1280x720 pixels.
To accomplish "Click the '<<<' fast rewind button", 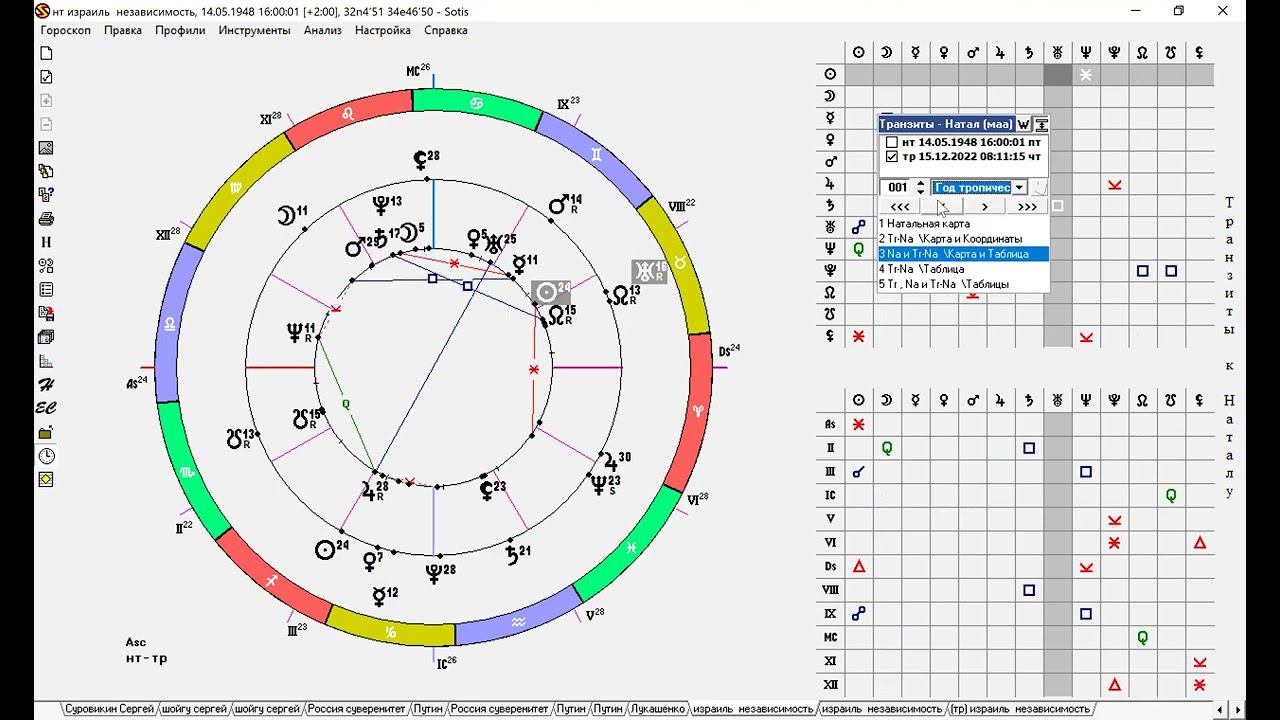I will point(900,207).
